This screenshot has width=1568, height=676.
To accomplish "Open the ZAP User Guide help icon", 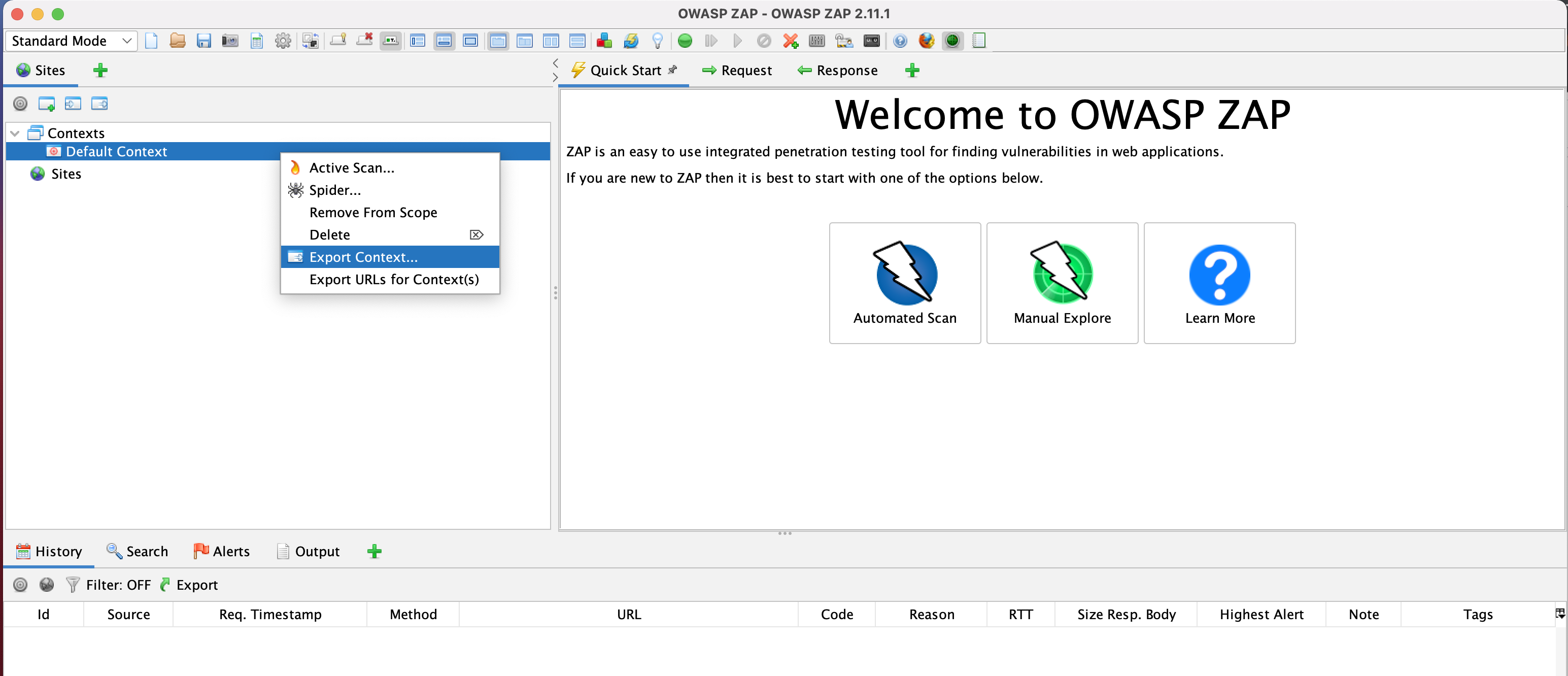I will click(x=900, y=41).
